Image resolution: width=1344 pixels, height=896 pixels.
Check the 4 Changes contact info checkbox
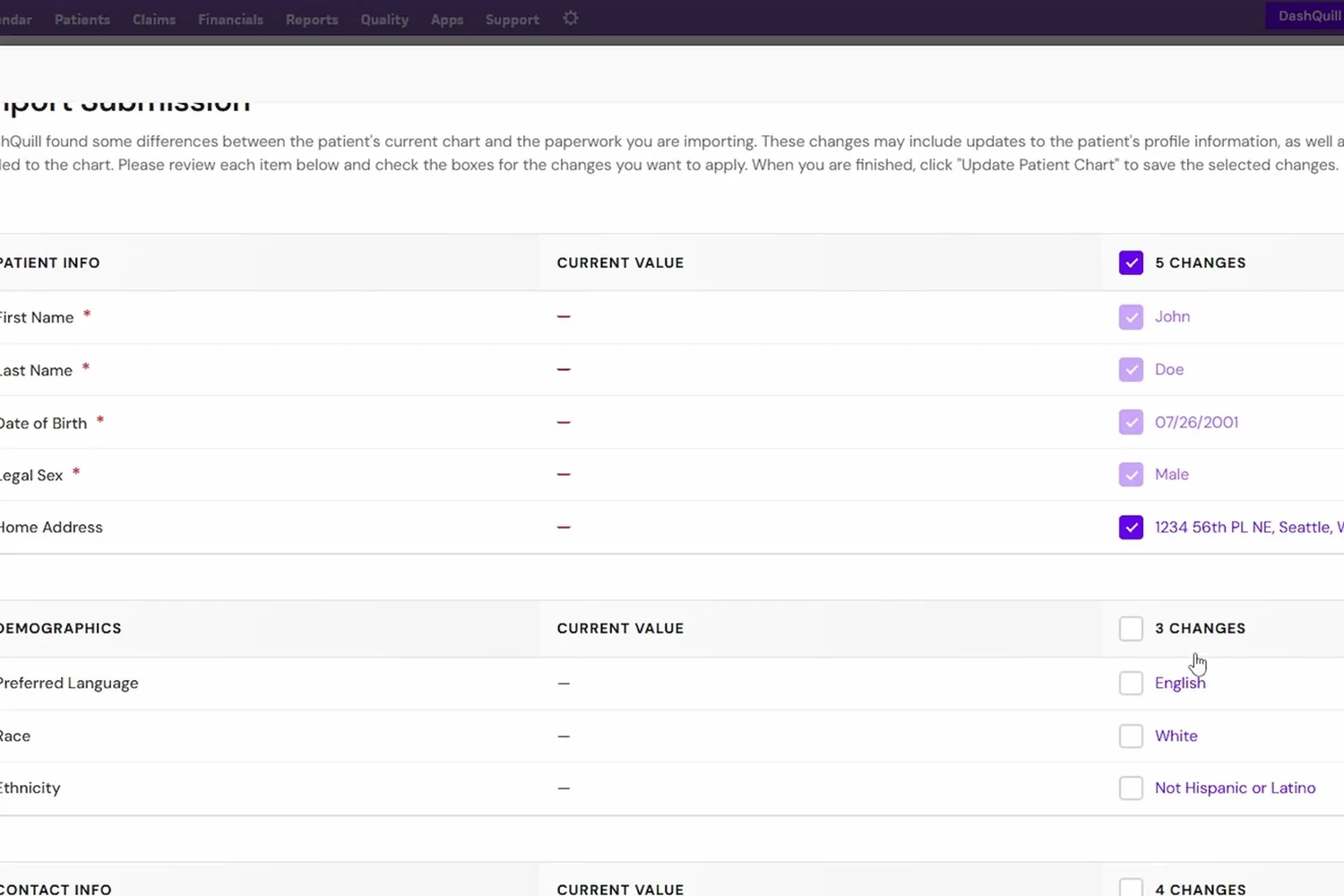pos(1131,887)
